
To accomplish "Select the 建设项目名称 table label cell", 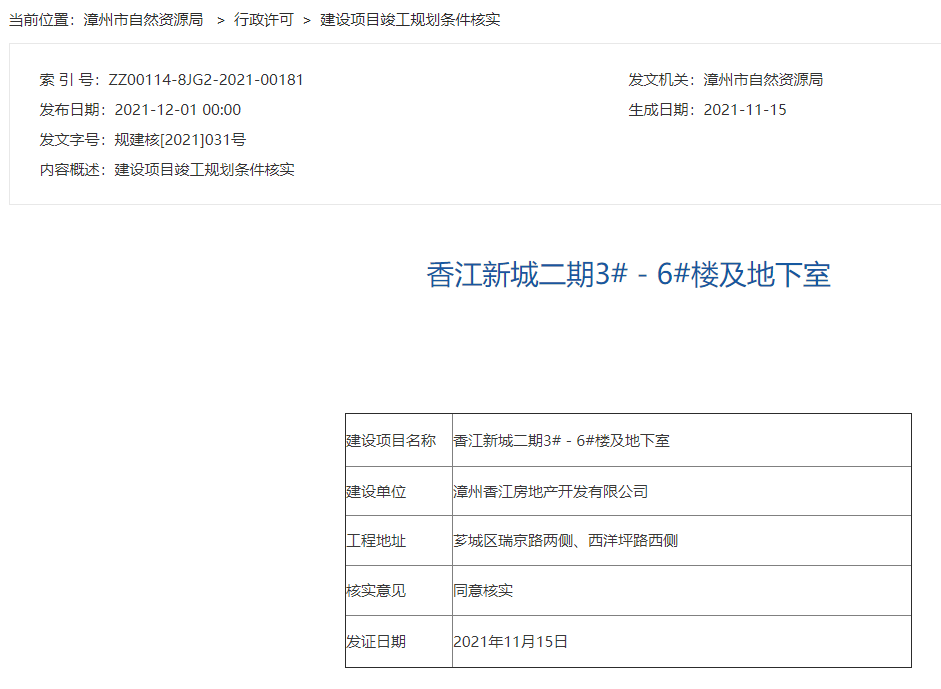I will point(391,441).
